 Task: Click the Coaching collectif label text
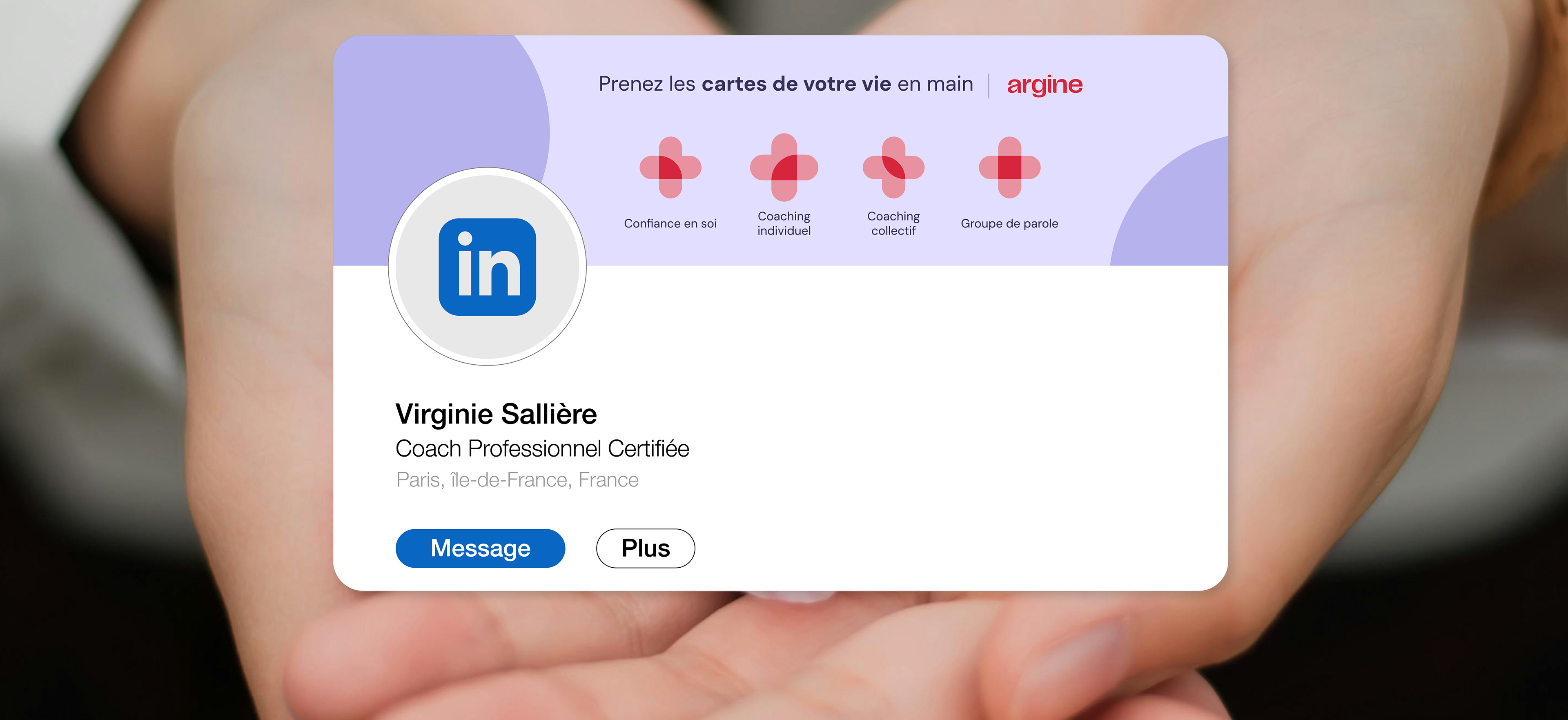(x=893, y=223)
